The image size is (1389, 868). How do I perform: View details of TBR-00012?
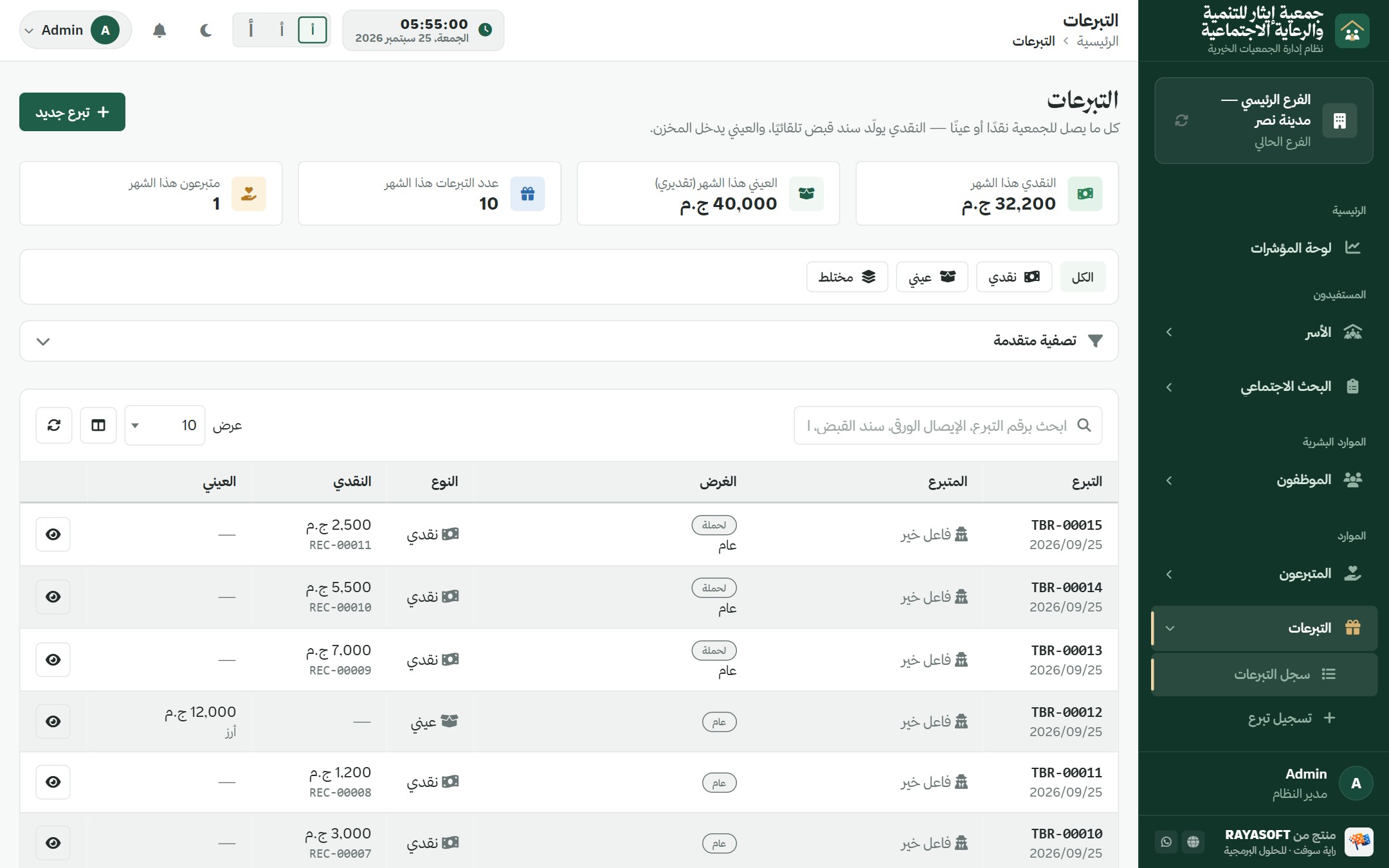tap(53, 721)
